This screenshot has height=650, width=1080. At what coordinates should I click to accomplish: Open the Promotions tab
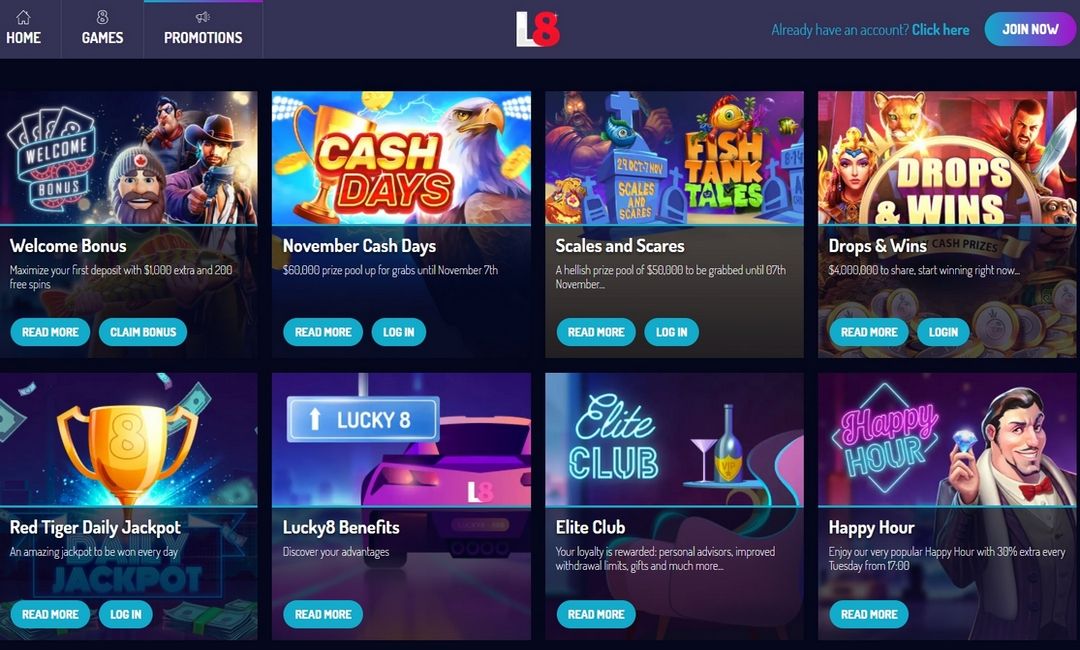pos(203,29)
